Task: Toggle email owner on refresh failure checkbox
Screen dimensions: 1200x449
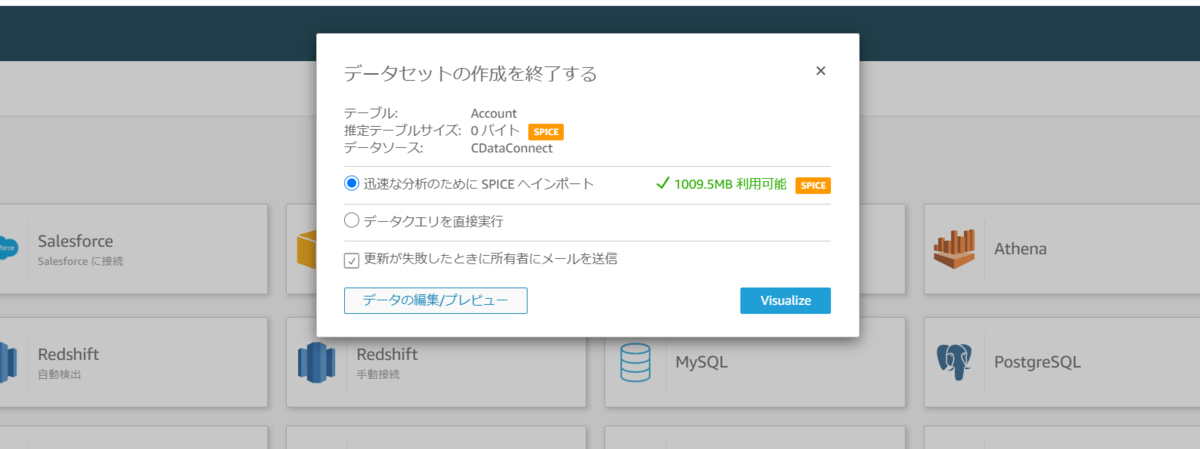Action: coord(351,260)
